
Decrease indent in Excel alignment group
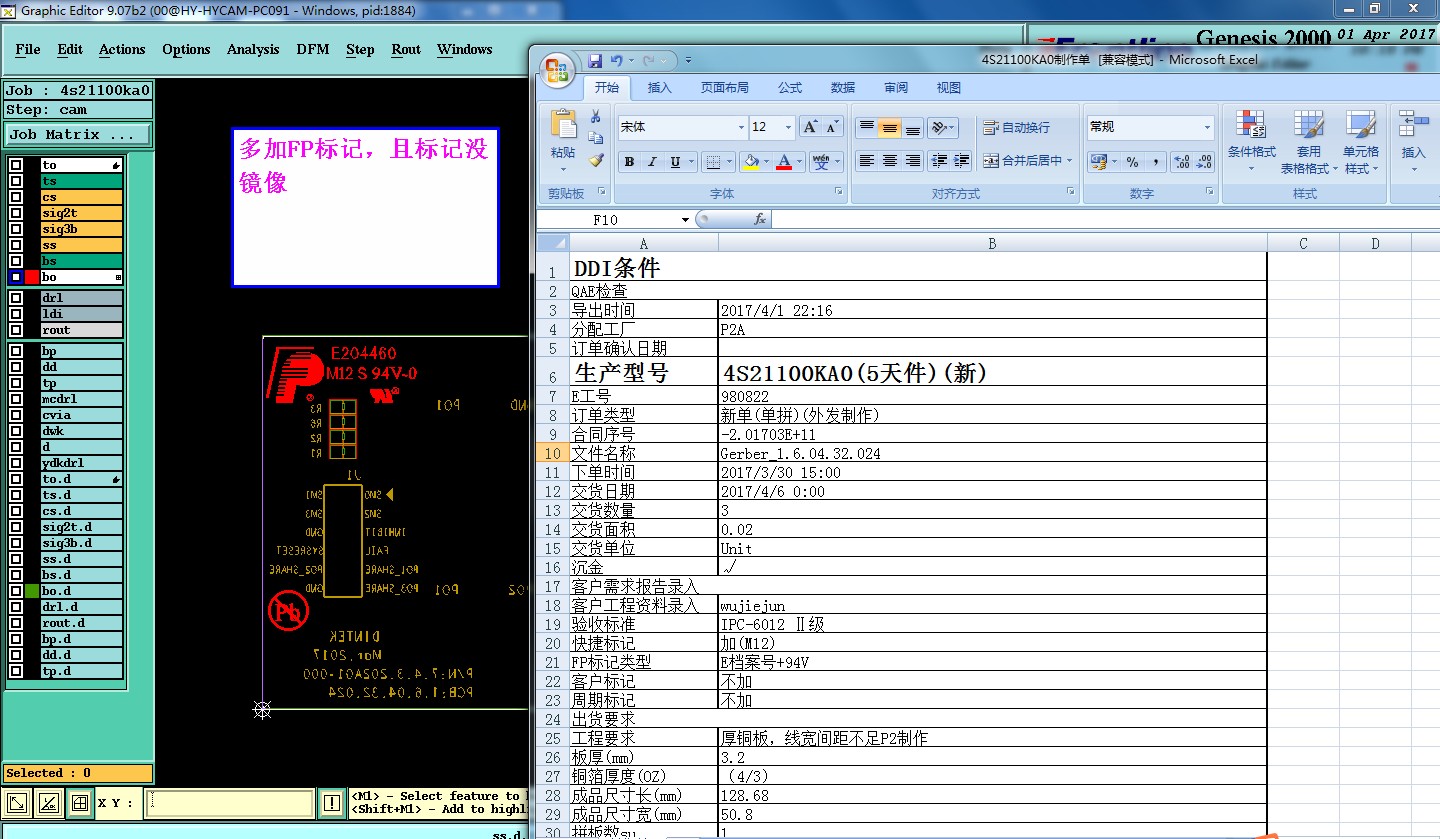tap(939, 161)
